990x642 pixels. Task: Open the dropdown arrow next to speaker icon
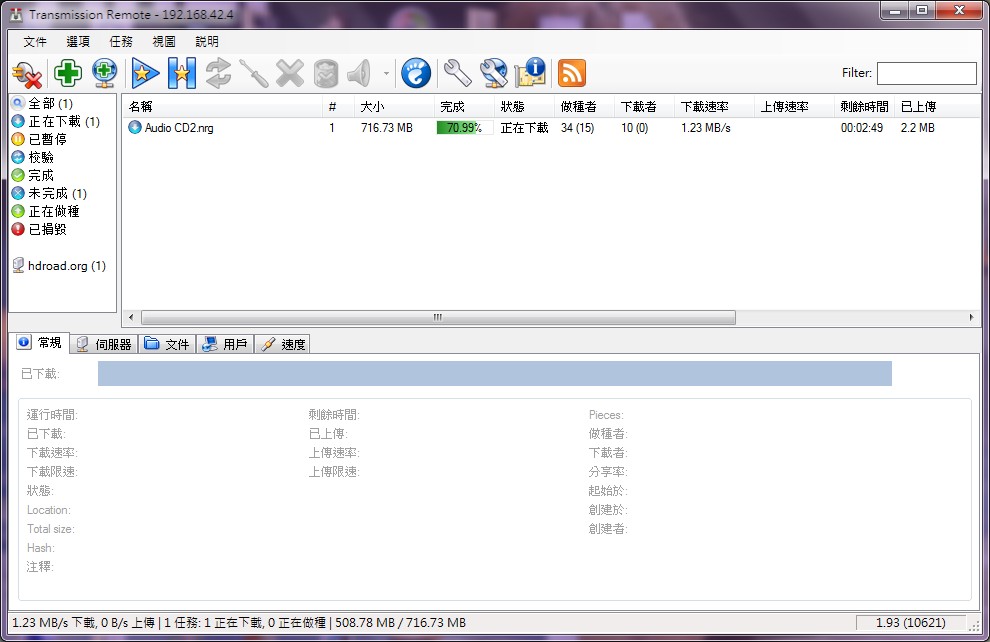click(x=386, y=73)
